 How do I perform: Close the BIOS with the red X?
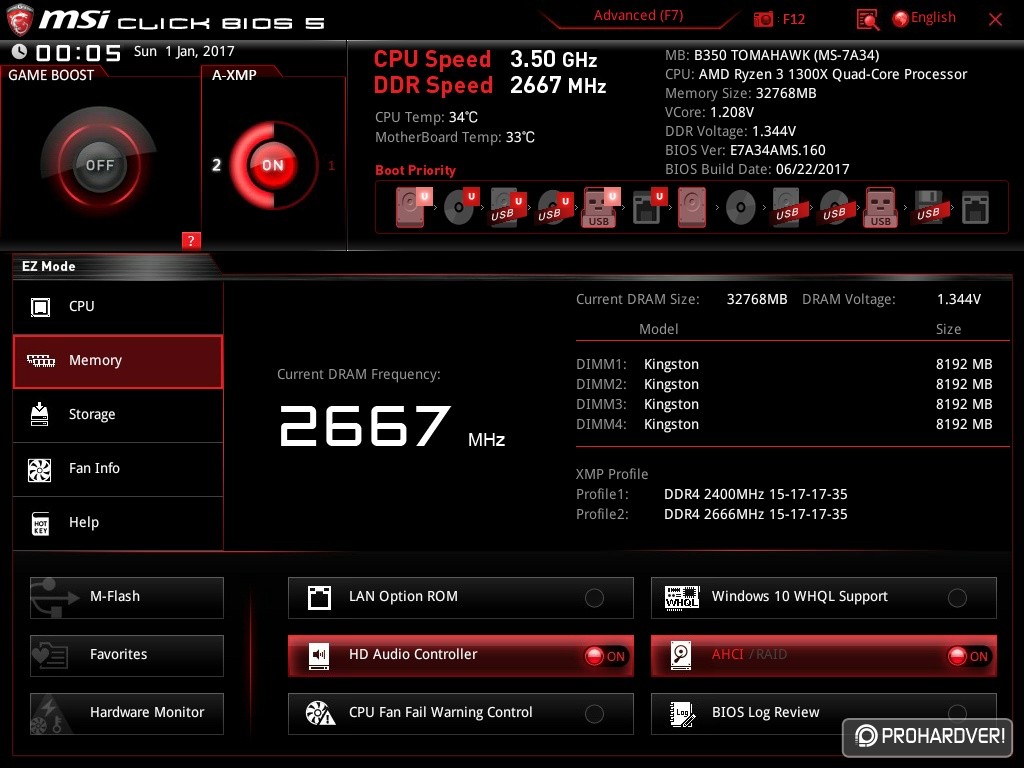pyautogui.click(x=995, y=20)
